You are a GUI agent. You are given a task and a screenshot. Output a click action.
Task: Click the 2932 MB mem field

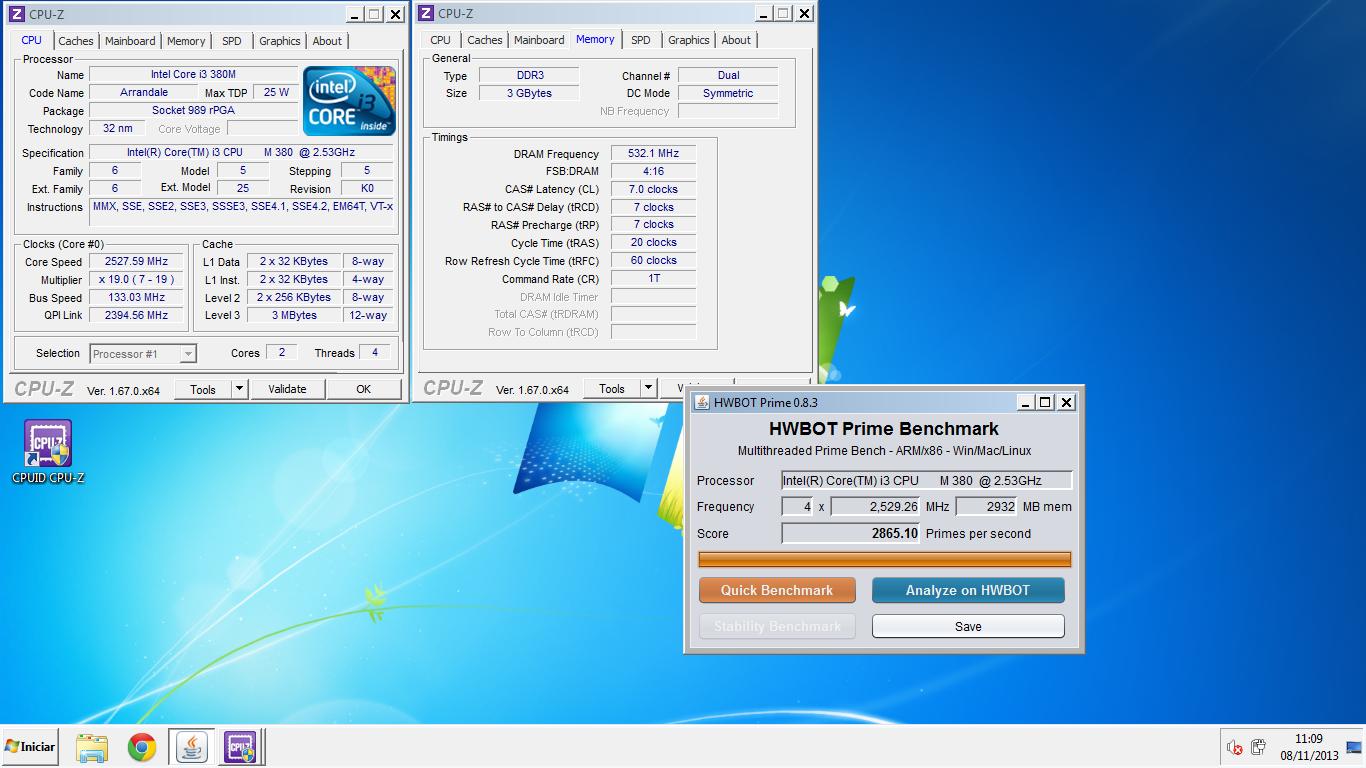click(x=986, y=506)
